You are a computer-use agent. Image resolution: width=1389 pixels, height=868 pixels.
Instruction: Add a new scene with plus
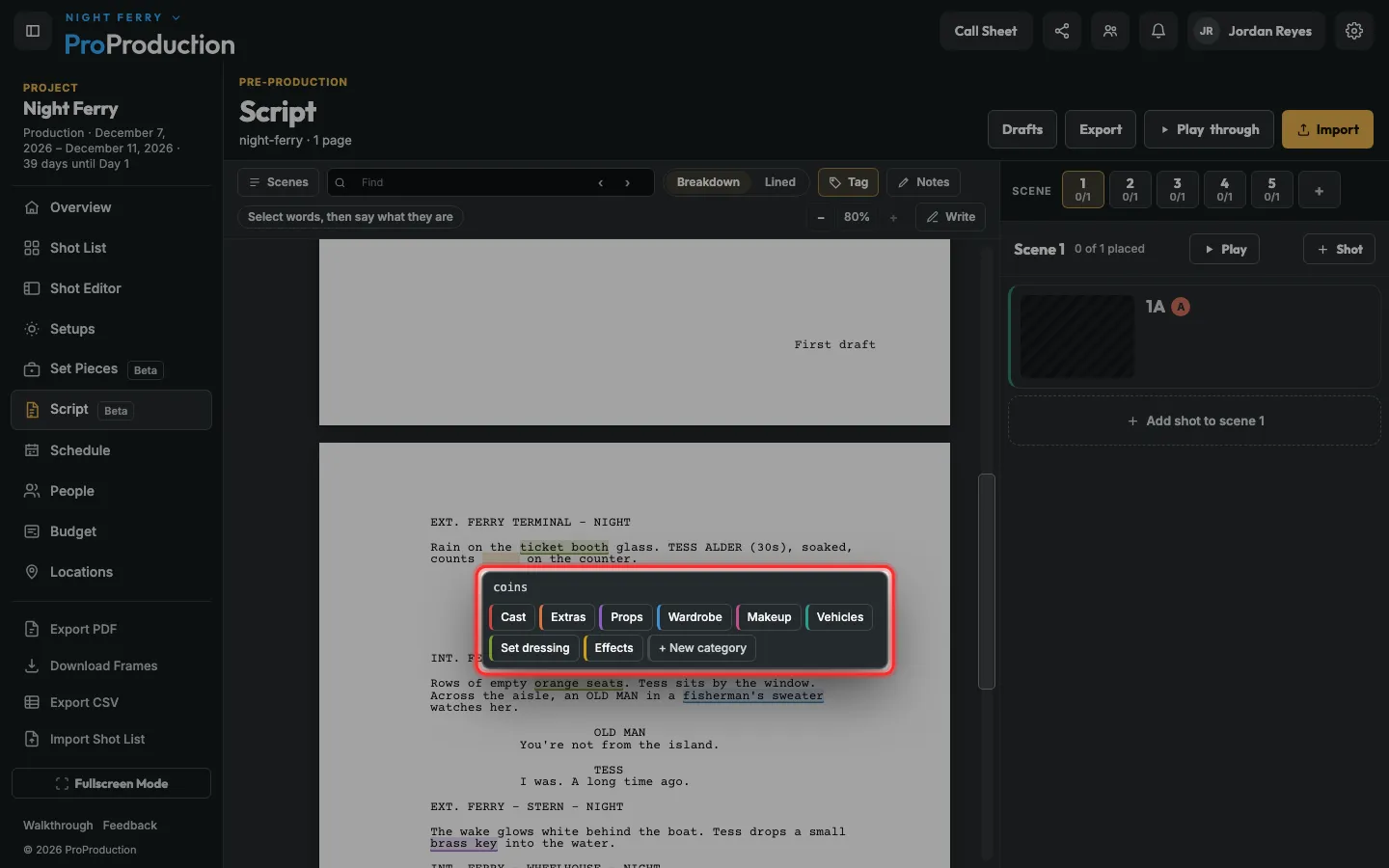pyautogui.click(x=1319, y=190)
